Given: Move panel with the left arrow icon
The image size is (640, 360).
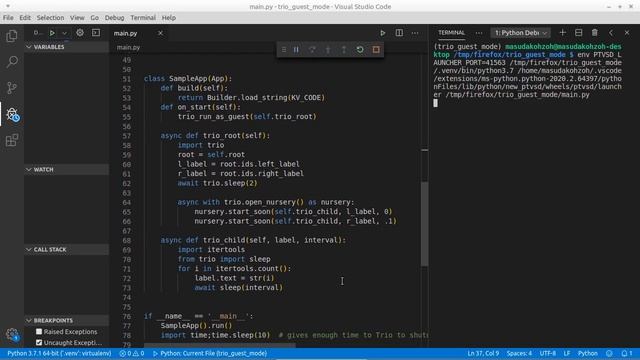Looking at the screenshot, I should (x=611, y=33).
